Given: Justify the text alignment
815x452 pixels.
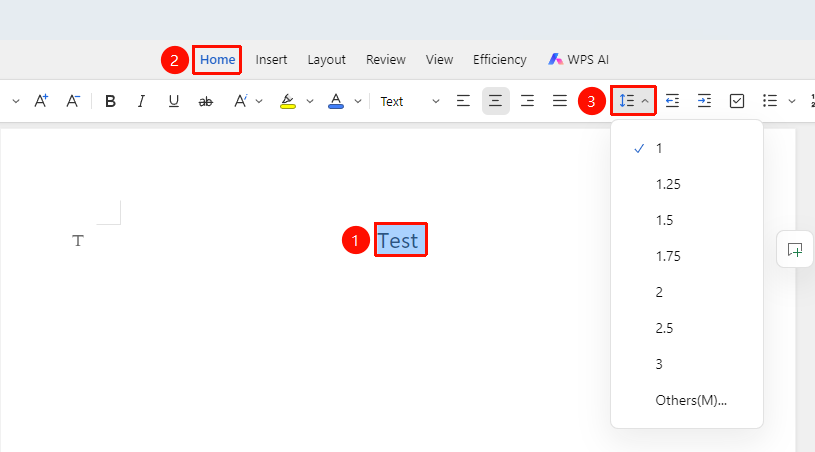Looking at the screenshot, I should [560, 101].
